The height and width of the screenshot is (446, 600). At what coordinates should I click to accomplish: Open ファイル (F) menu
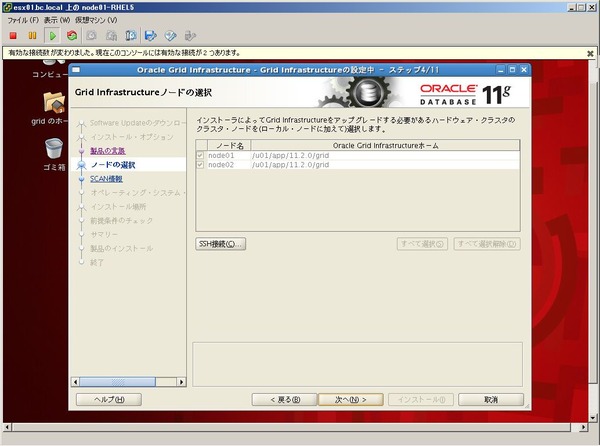(23, 20)
